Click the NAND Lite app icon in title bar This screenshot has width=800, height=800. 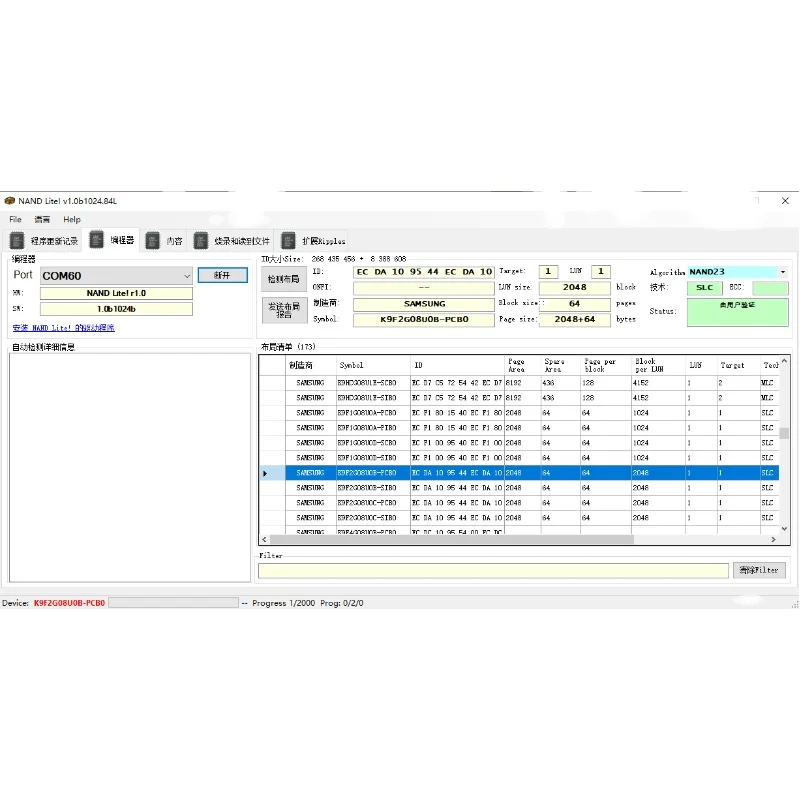[9, 201]
